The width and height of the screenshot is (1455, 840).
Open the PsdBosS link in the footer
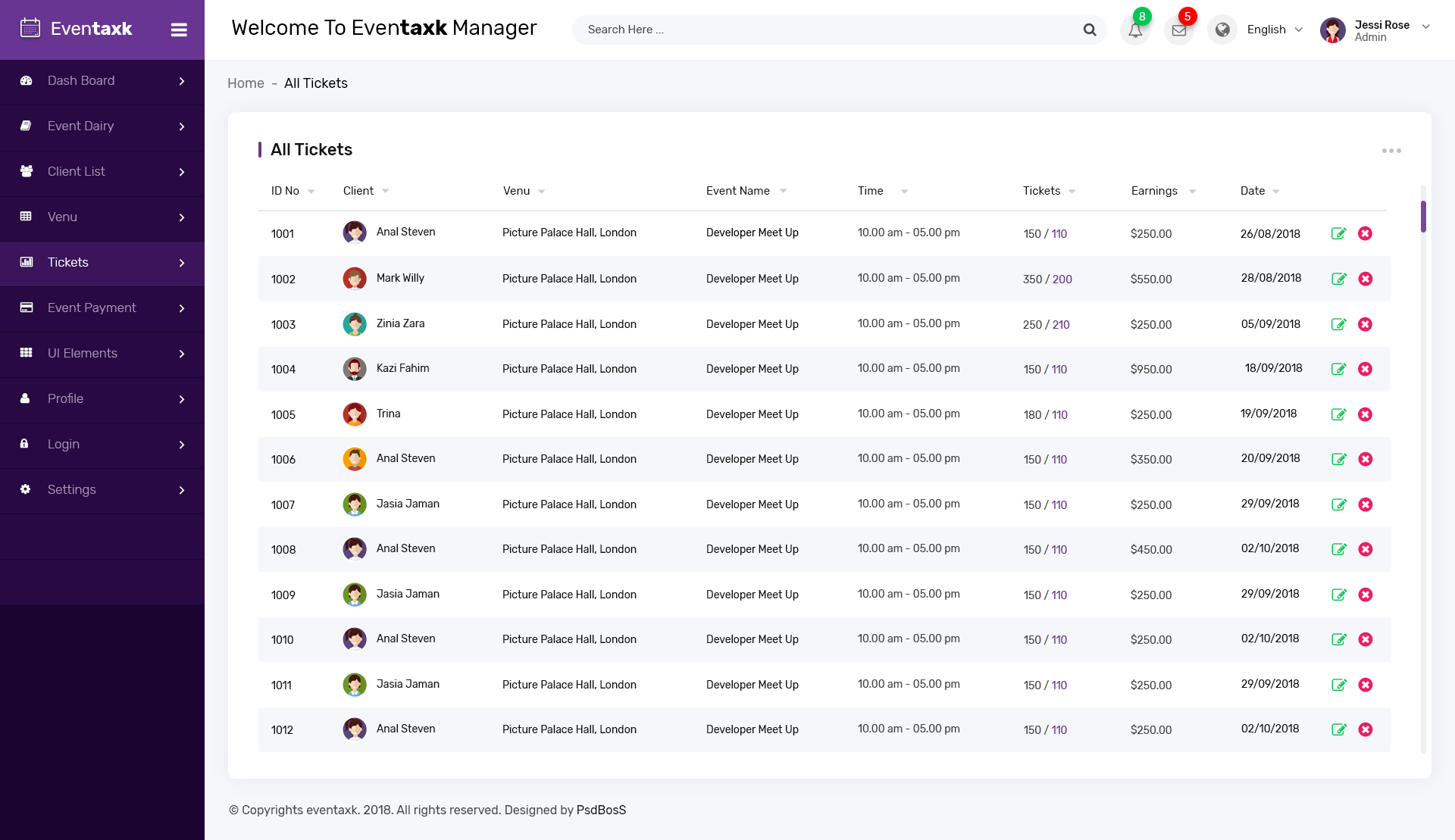click(x=602, y=810)
